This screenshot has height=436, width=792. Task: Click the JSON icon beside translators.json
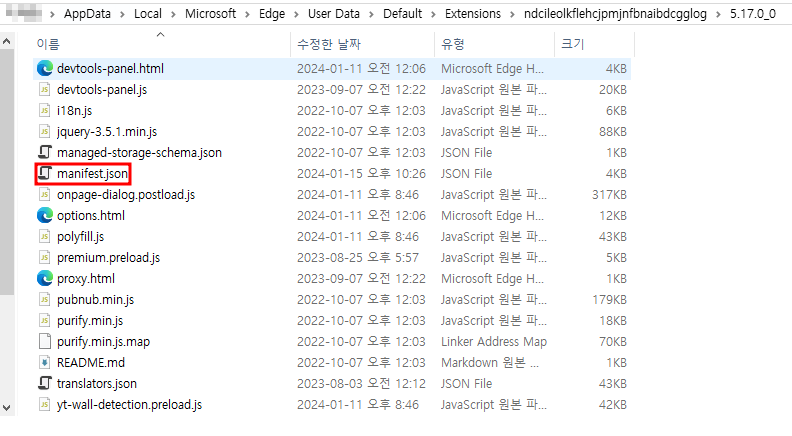click(45, 383)
